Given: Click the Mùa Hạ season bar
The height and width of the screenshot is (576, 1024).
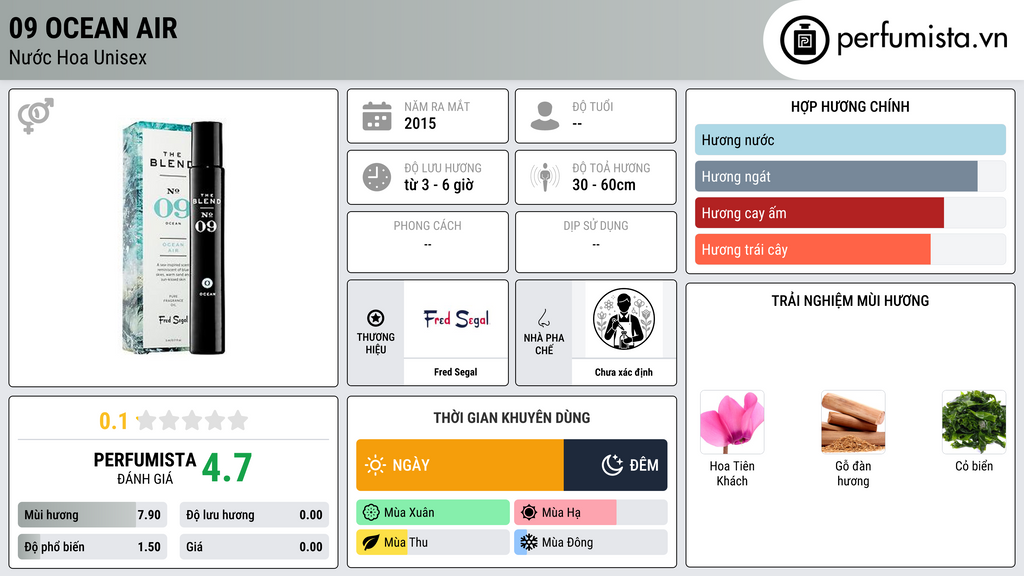Looking at the screenshot, I should 590,513.
